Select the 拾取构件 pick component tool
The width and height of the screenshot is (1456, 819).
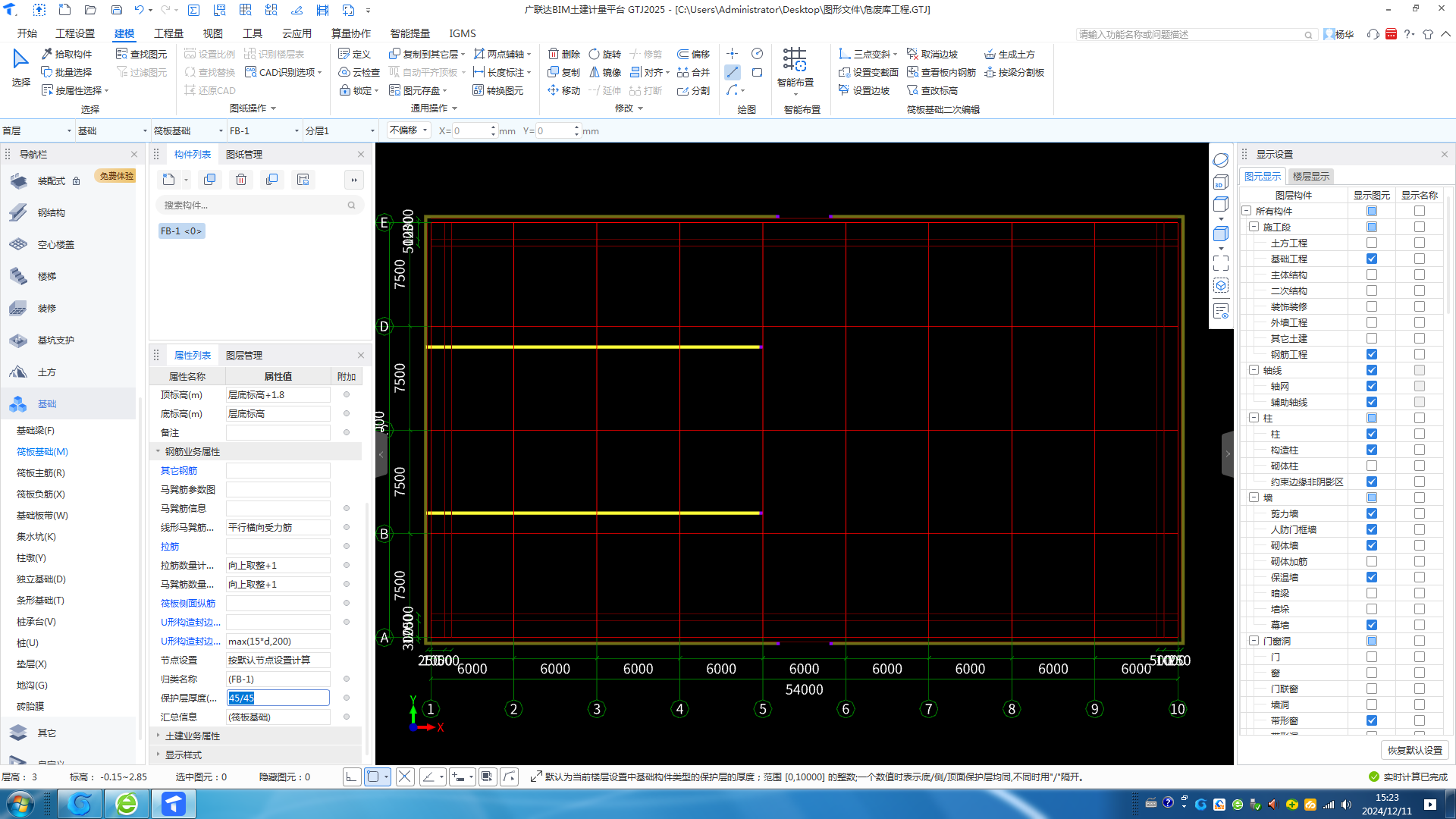[x=67, y=54]
